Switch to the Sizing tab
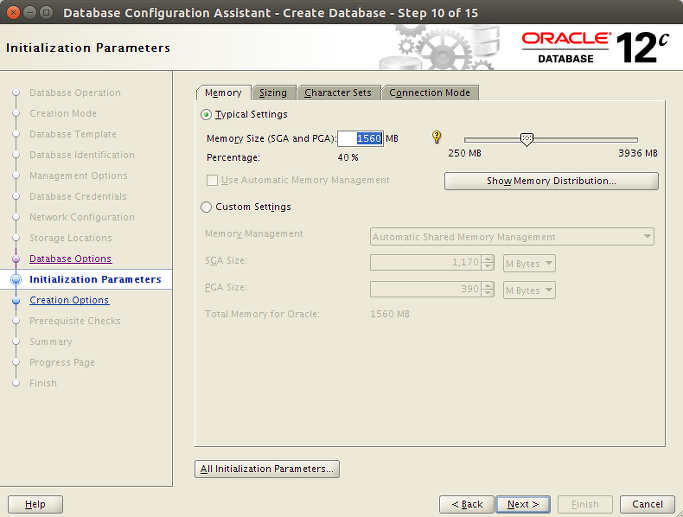This screenshot has width=683, height=517. [273, 93]
